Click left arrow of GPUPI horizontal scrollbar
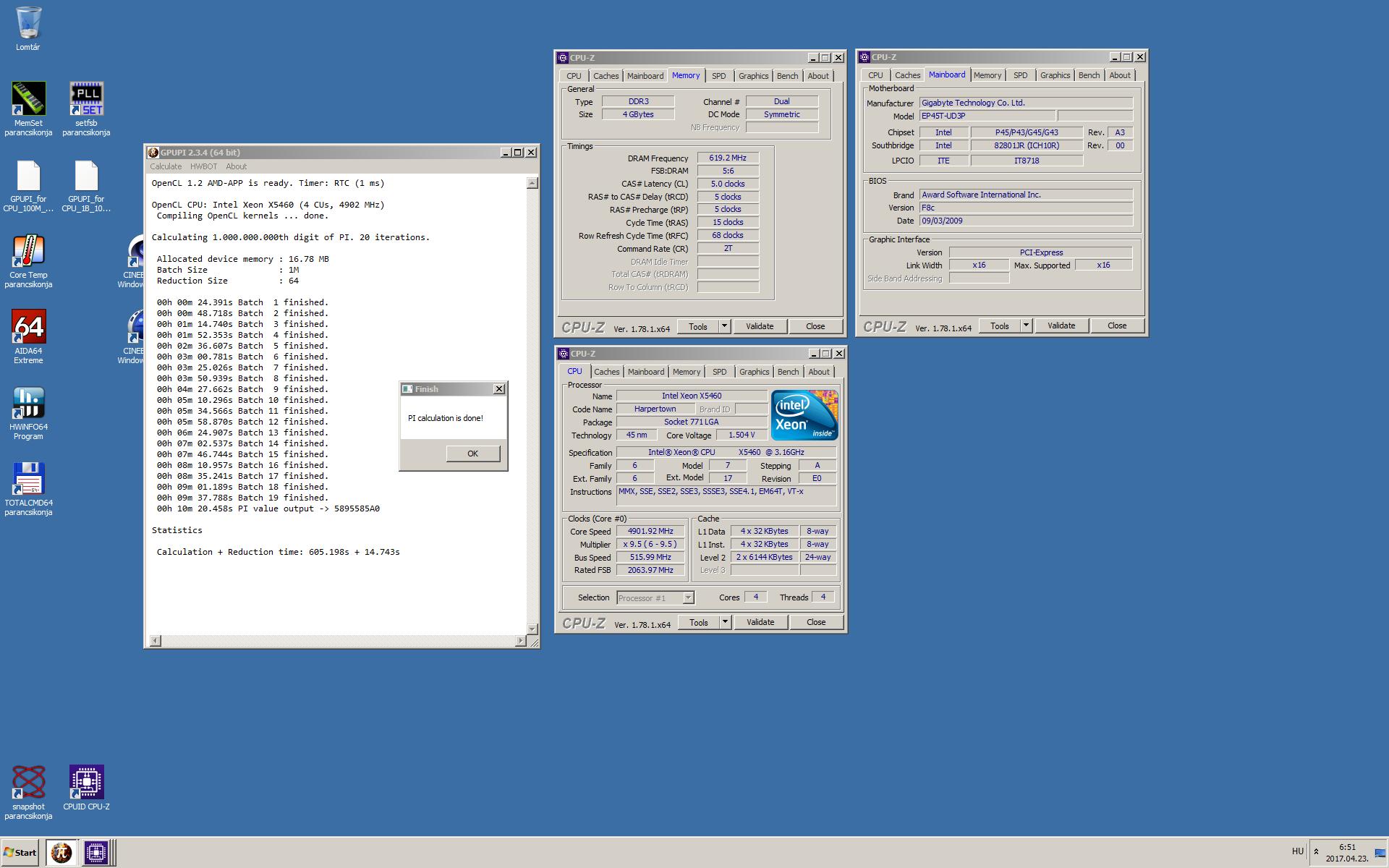This screenshot has height=868, width=1389. [x=155, y=641]
